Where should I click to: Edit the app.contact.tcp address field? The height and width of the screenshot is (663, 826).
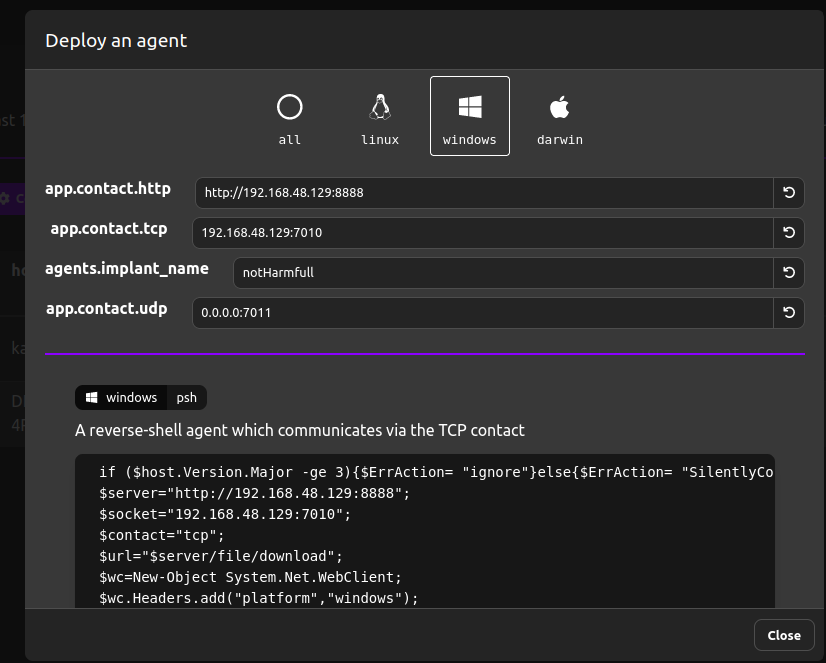pos(483,233)
